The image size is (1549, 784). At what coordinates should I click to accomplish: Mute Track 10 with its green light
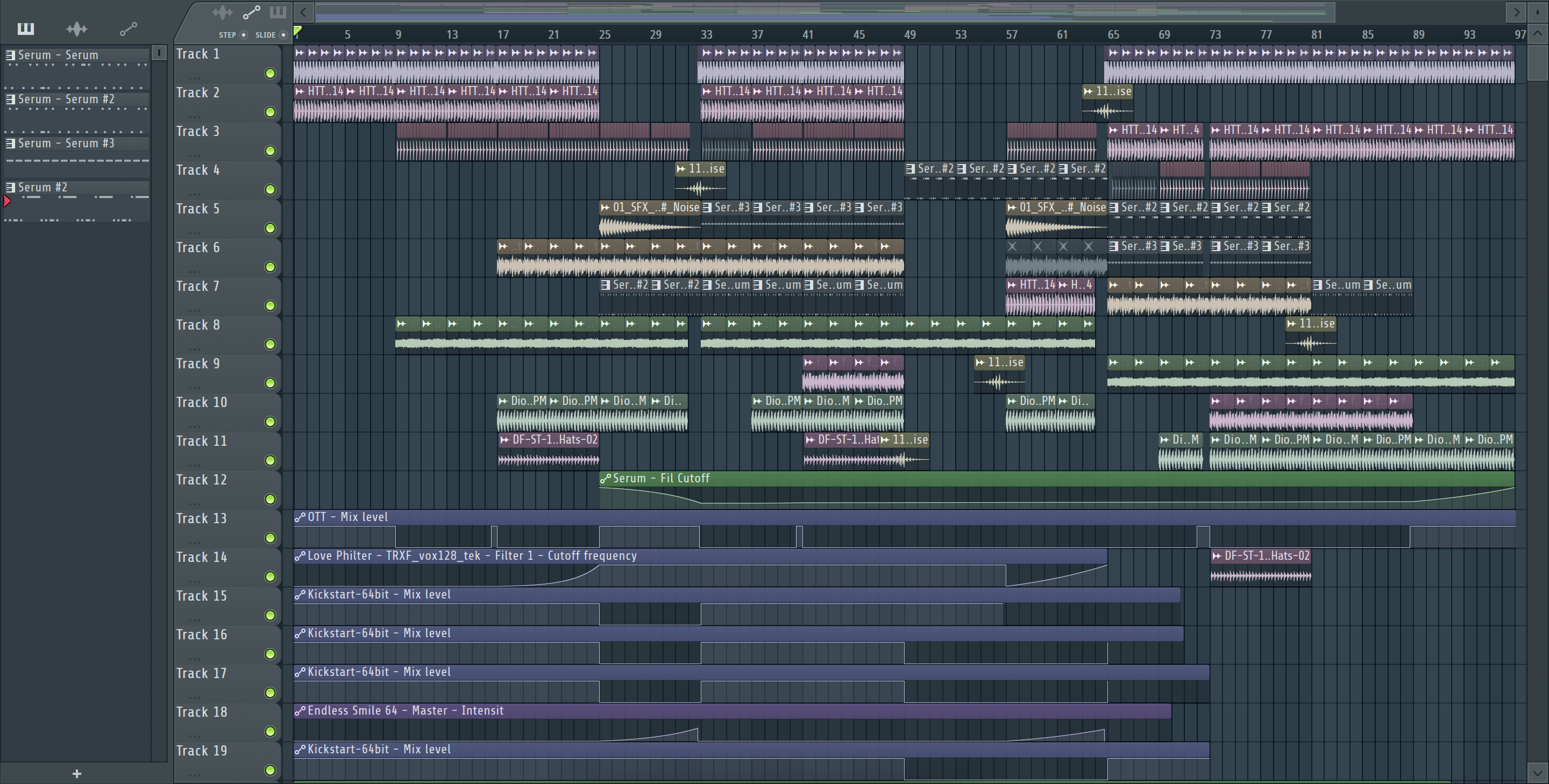270,422
